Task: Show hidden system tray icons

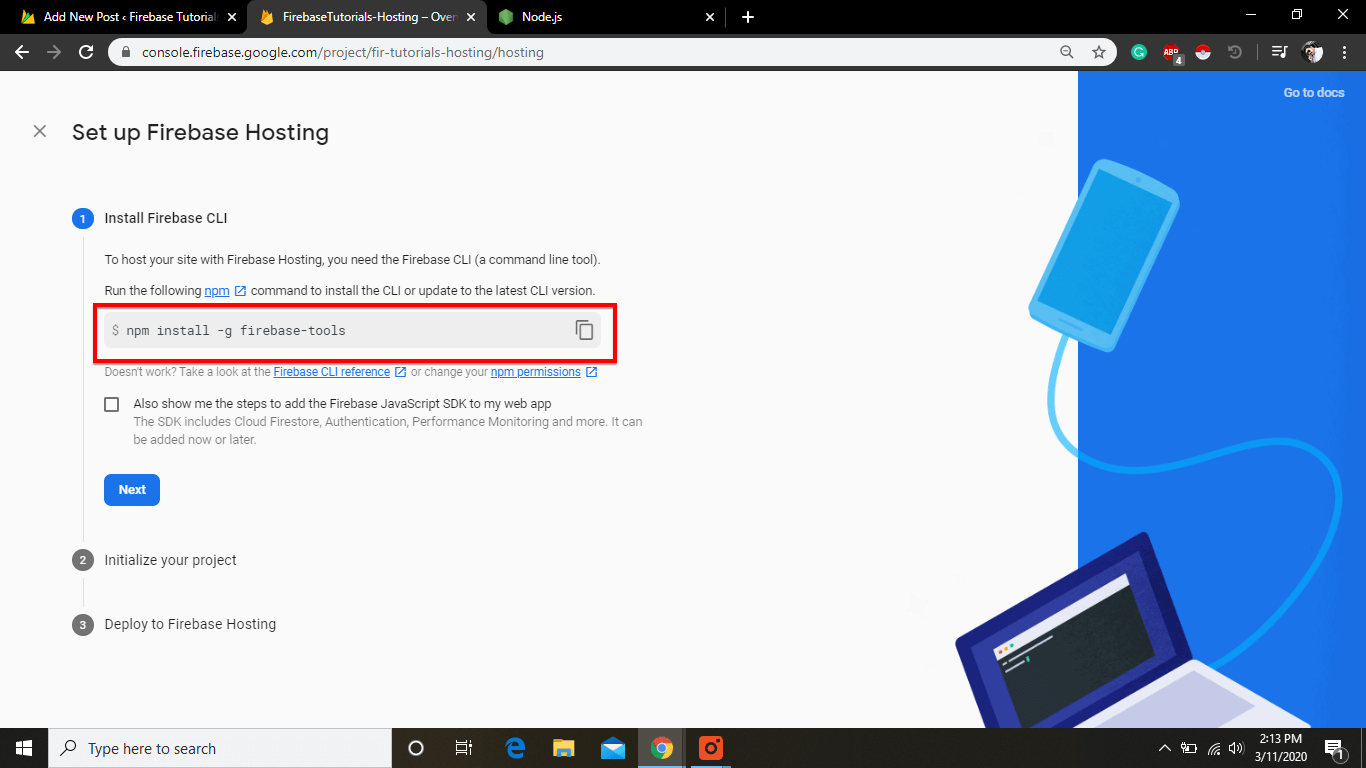Action: (x=1164, y=748)
